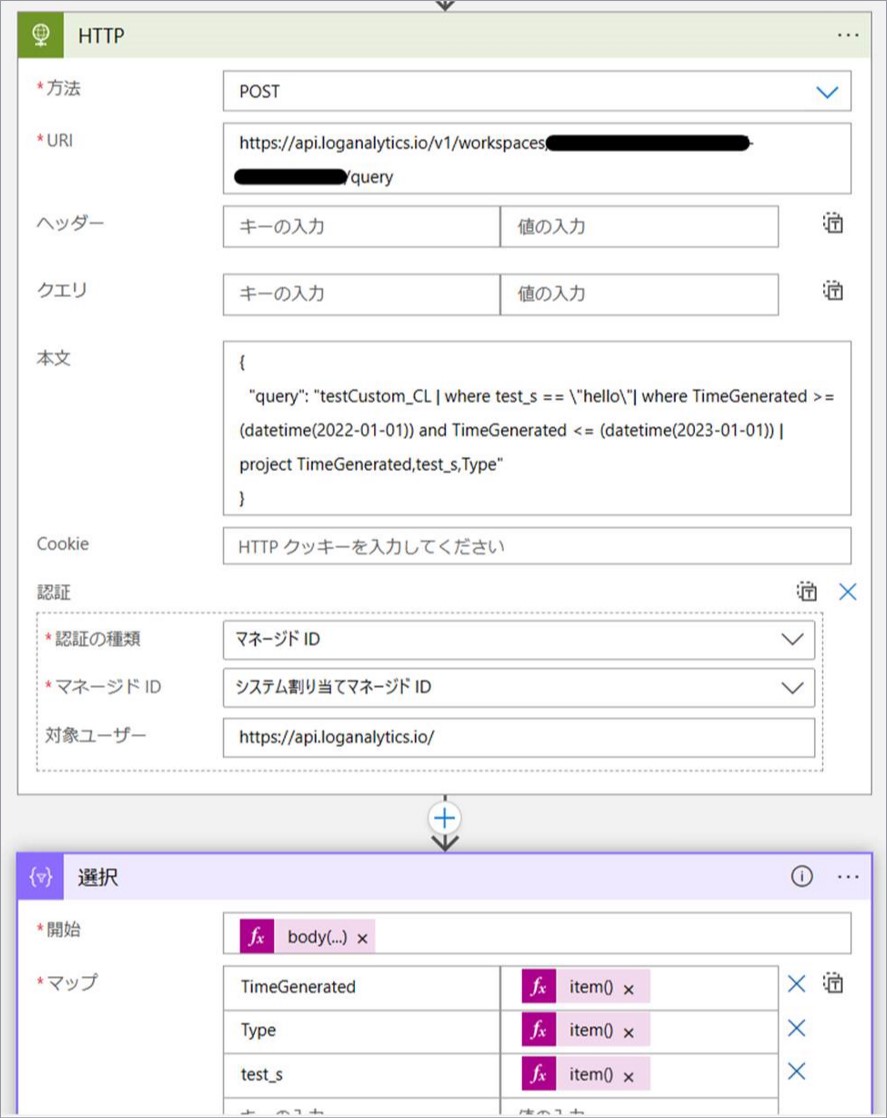Remove the body(...) token via its x
The image size is (887, 1118).
pyautogui.click(x=361, y=936)
